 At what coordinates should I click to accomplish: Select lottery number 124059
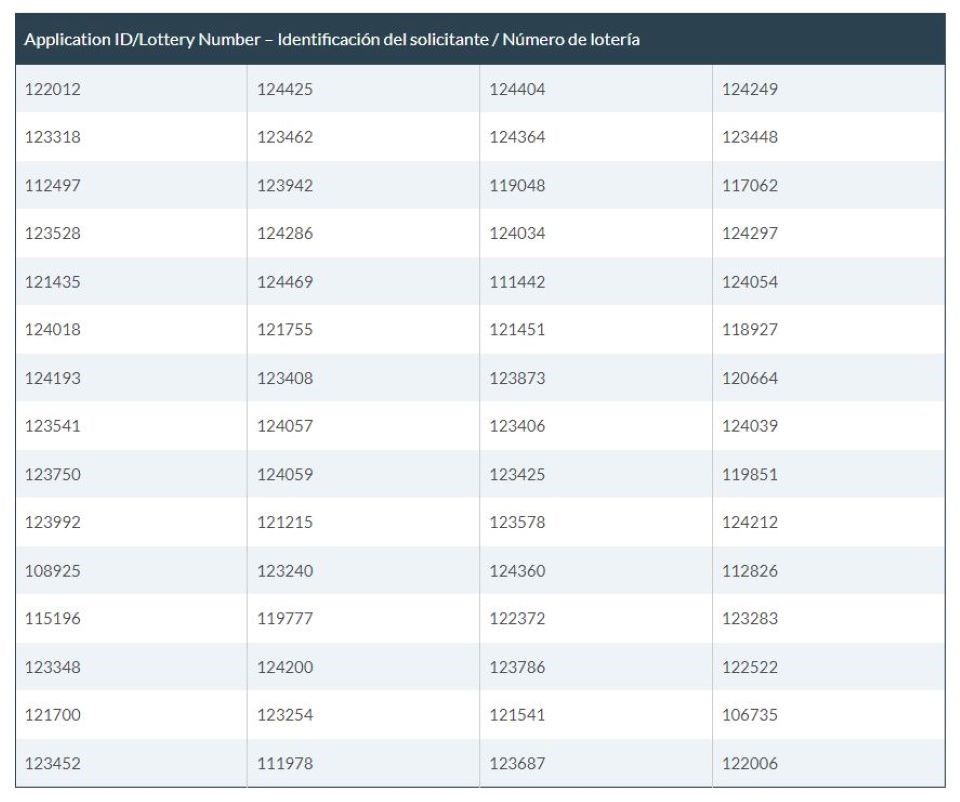click(x=285, y=474)
